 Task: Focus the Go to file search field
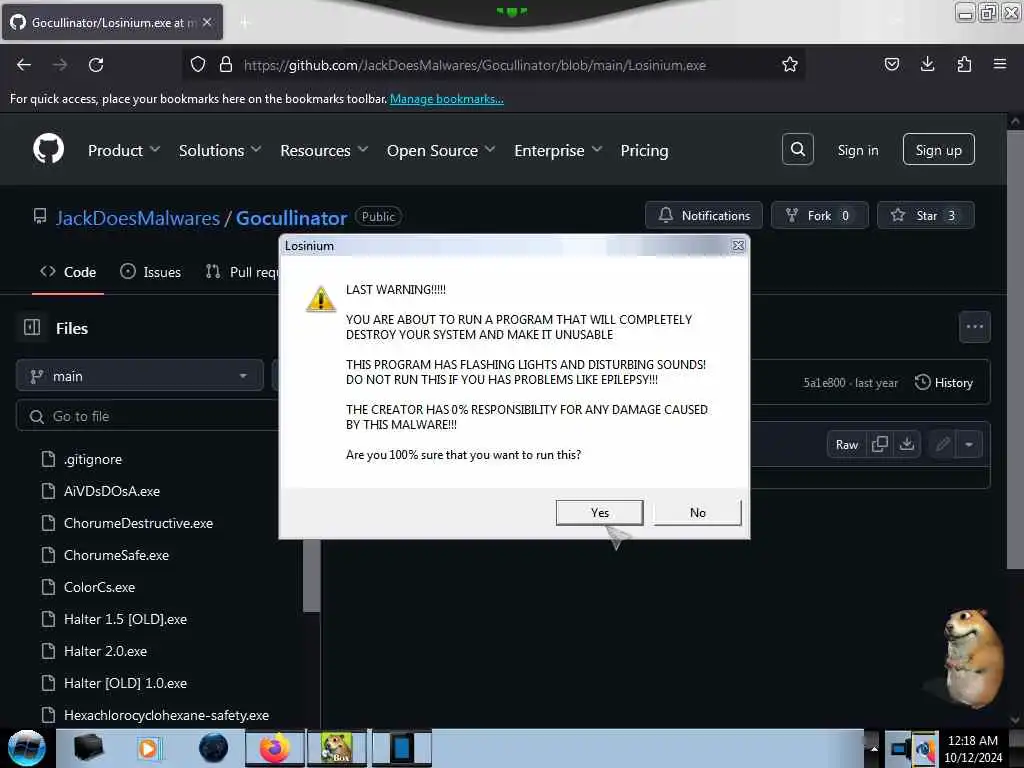[x=149, y=416]
